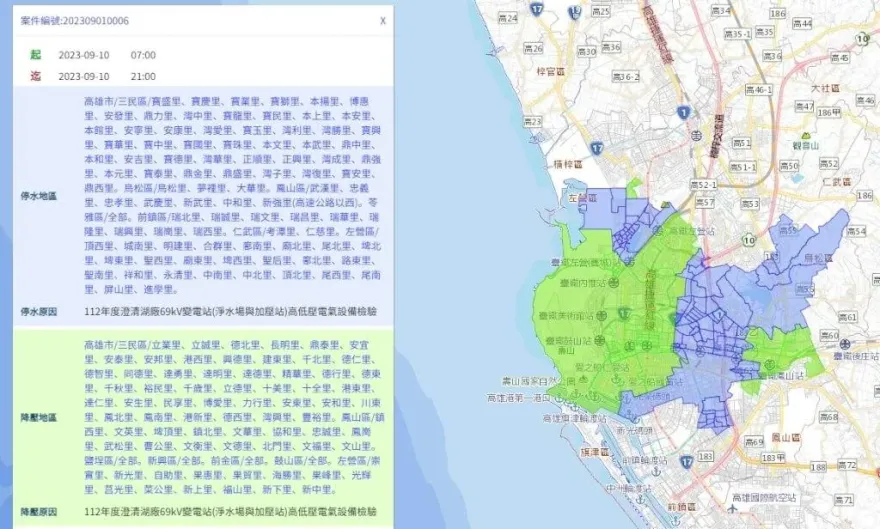Click the 臺鐵後庄站 railway icon
This screenshot has height=529, width=880.
click(845, 344)
